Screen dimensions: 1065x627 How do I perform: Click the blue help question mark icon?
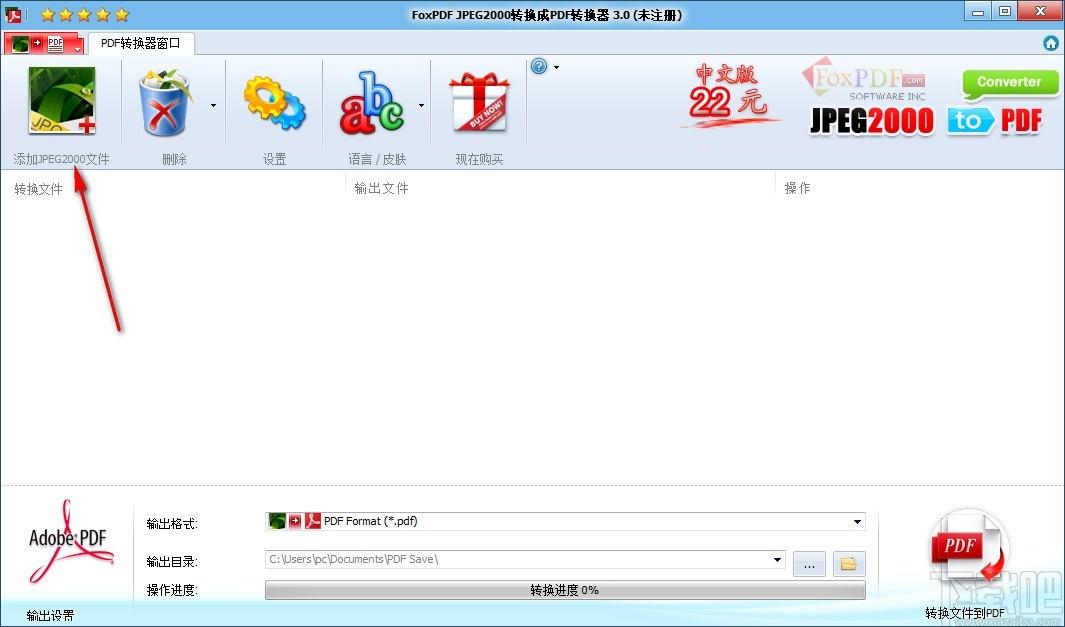coord(539,67)
